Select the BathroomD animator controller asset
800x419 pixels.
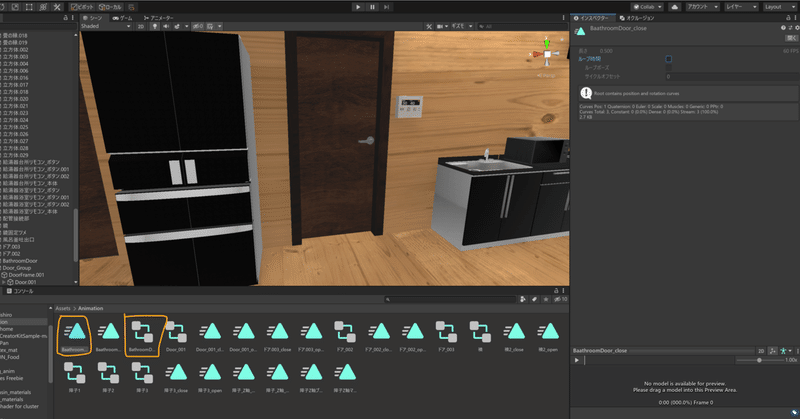(x=142, y=335)
